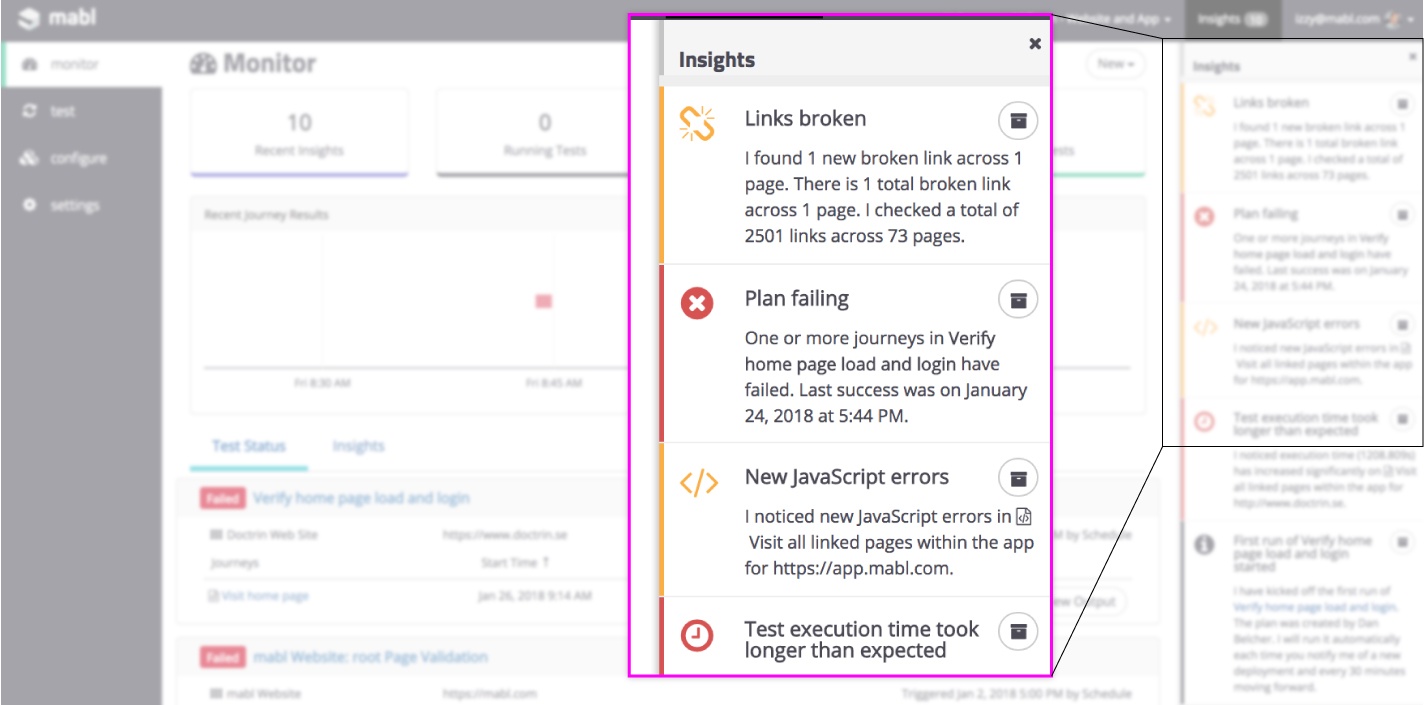Archive the Plan failing insight

(x=1018, y=300)
